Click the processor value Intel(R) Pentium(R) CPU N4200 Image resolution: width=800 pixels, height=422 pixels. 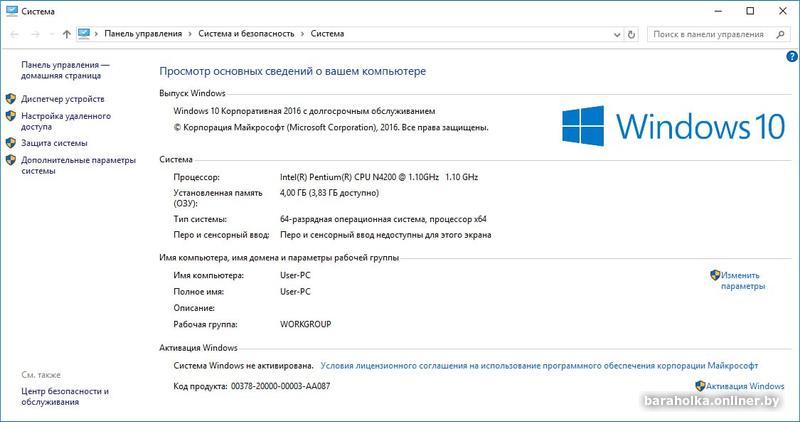point(379,177)
